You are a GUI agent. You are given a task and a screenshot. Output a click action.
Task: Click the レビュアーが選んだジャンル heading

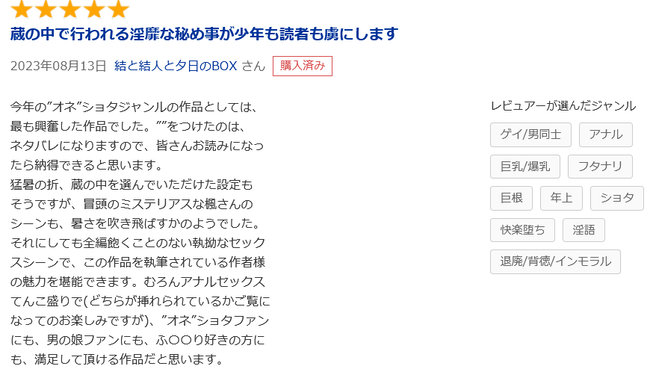click(563, 106)
